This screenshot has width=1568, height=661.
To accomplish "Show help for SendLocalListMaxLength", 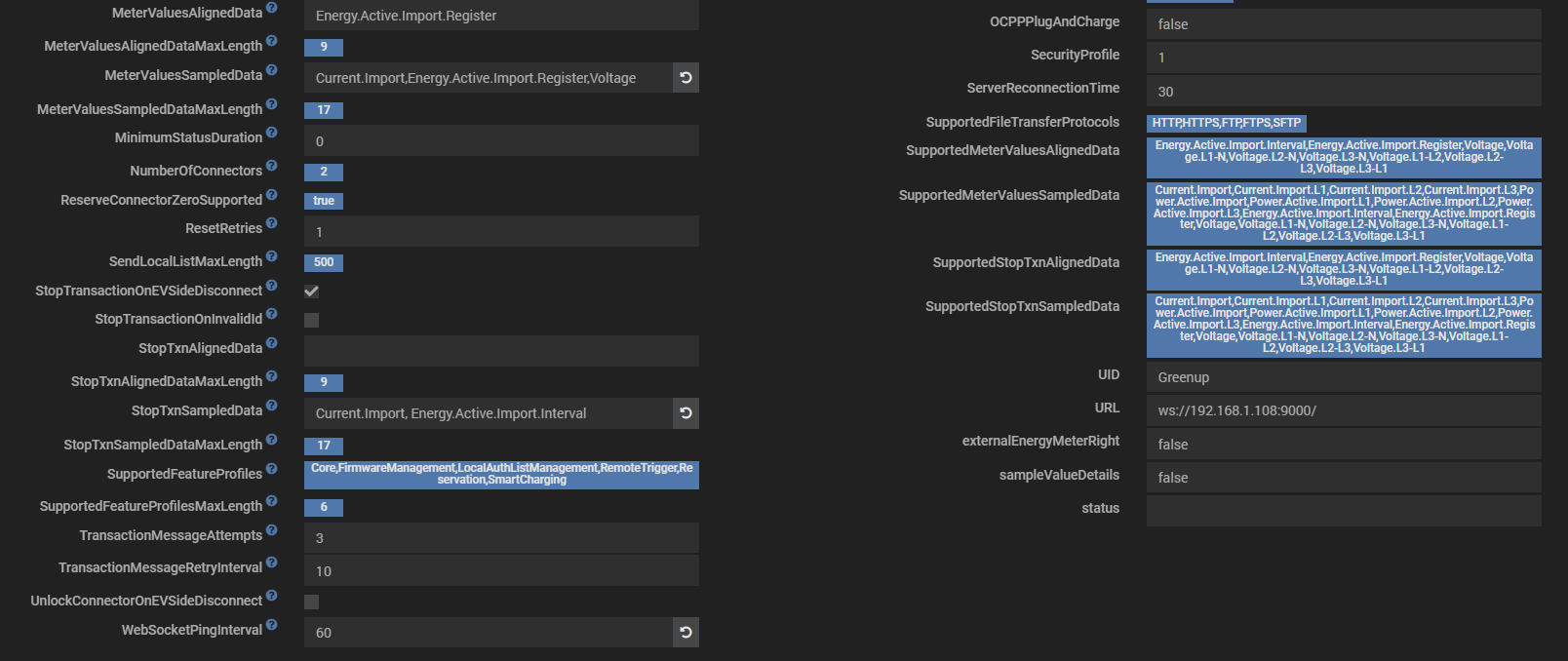I will 272,257.
